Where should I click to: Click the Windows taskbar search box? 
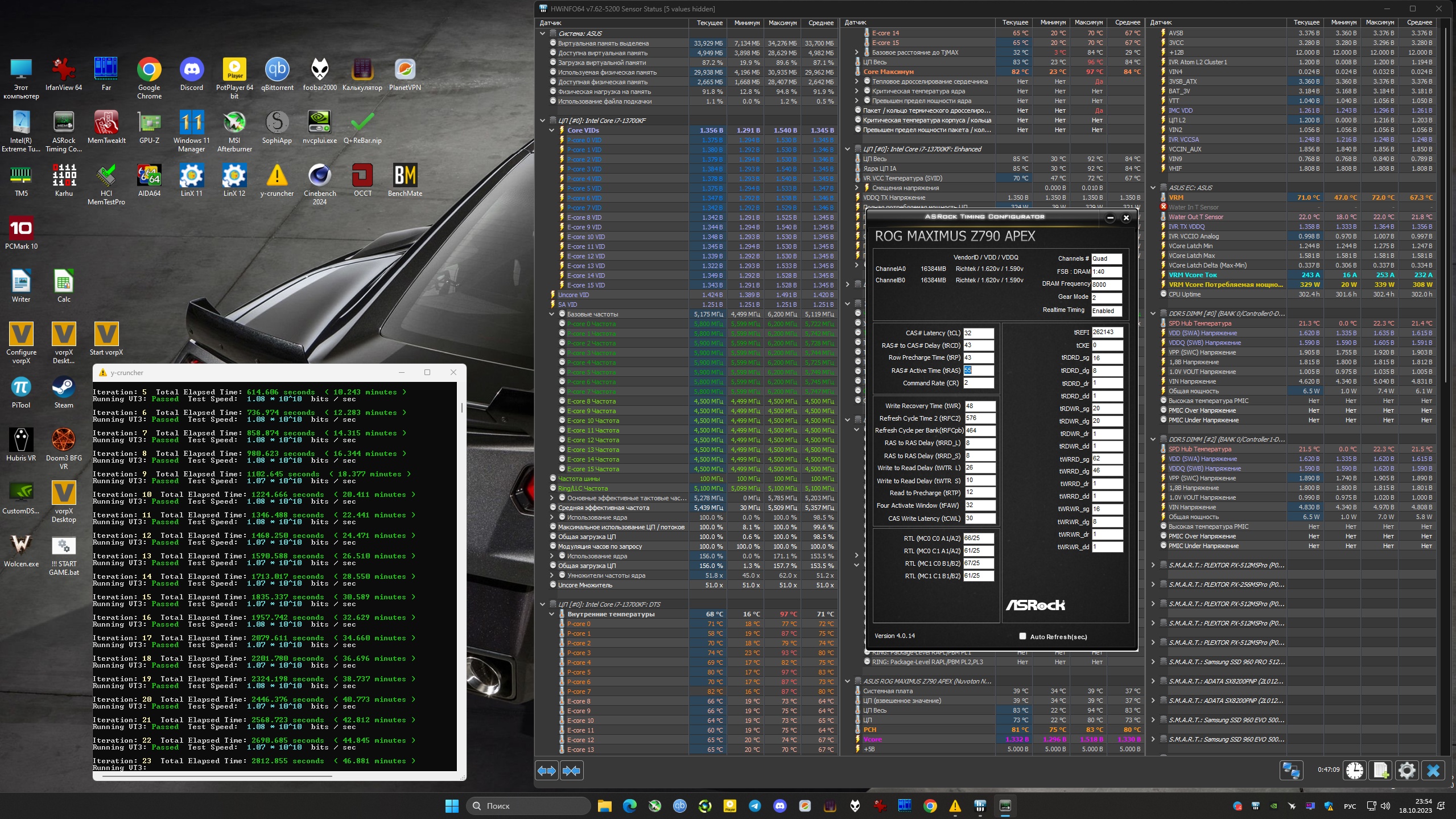point(529,806)
